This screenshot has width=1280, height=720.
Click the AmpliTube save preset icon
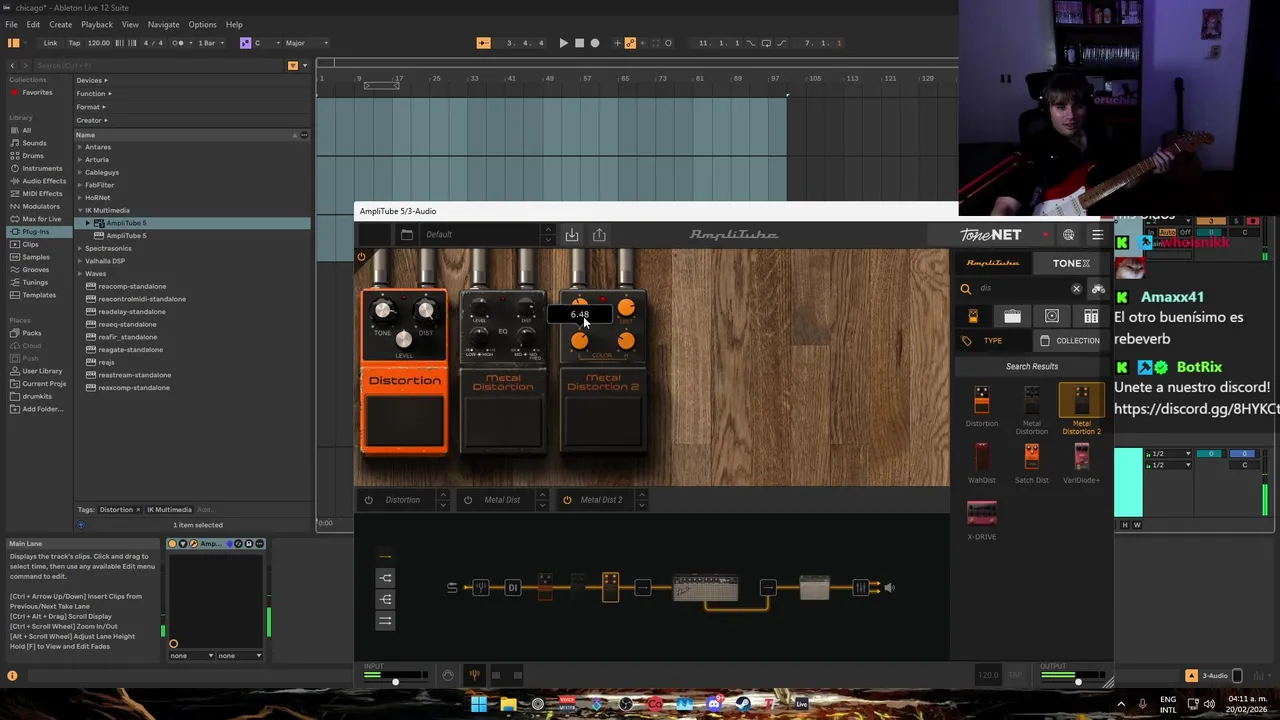coord(572,234)
